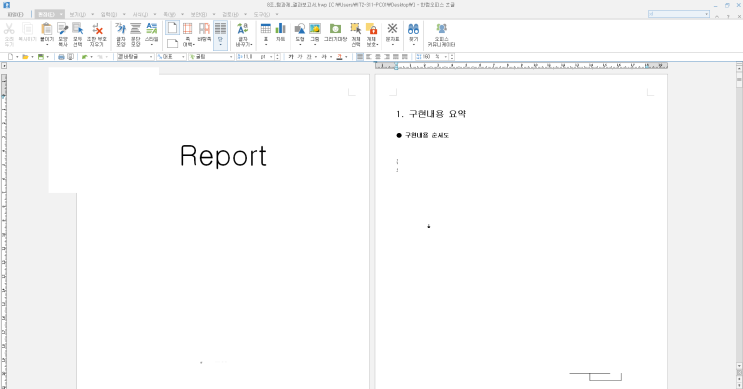The height and width of the screenshot is (389, 743).
Task: Open the Format (서식) menu
Action: coord(140,15)
